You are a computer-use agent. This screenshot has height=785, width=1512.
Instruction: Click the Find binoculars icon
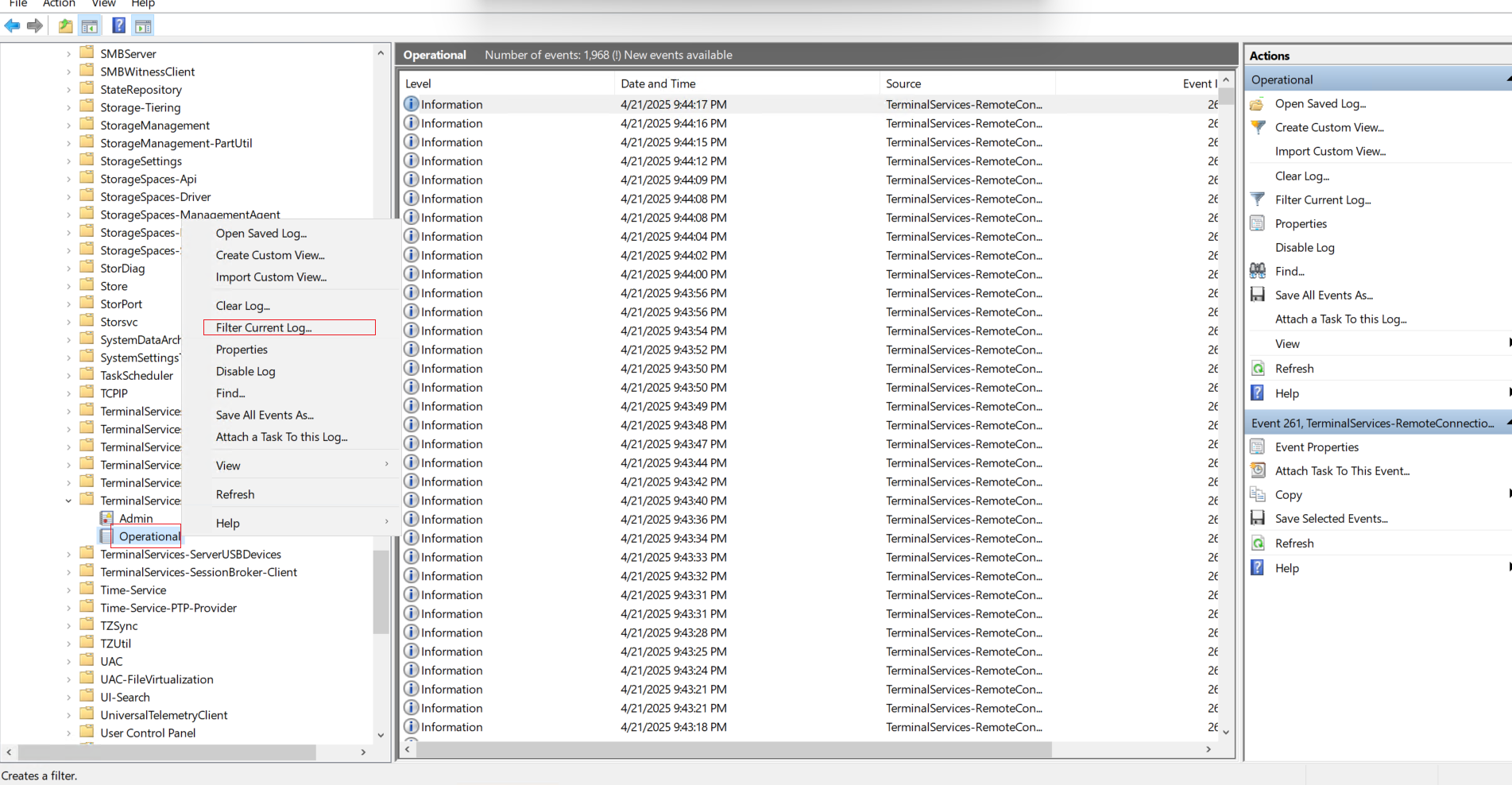1258,271
